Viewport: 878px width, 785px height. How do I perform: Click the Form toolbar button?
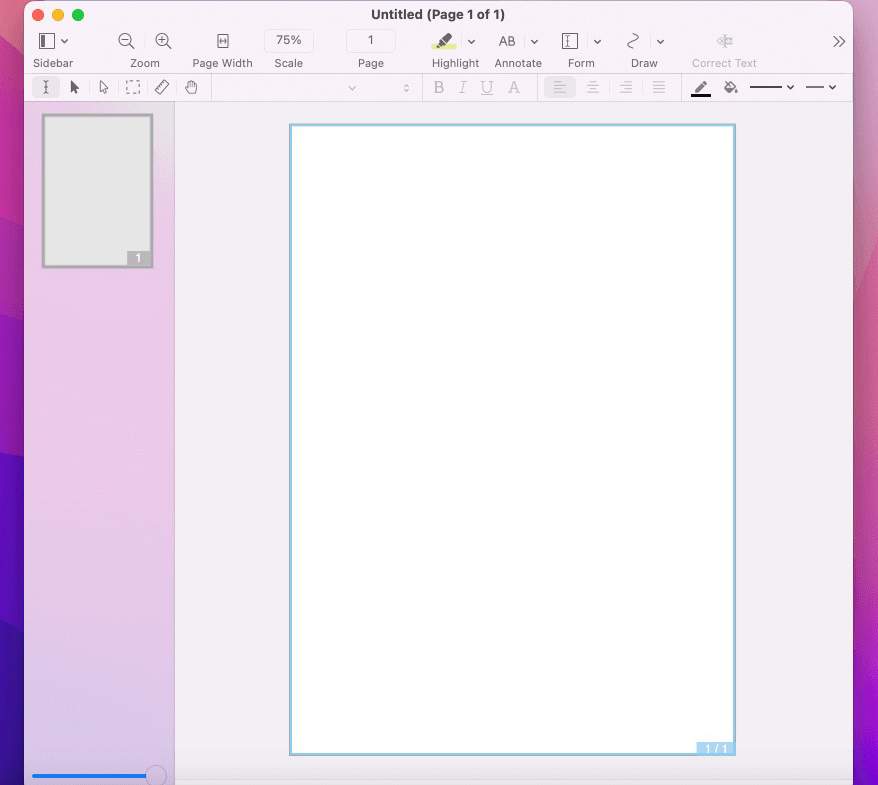pos(570,41)
